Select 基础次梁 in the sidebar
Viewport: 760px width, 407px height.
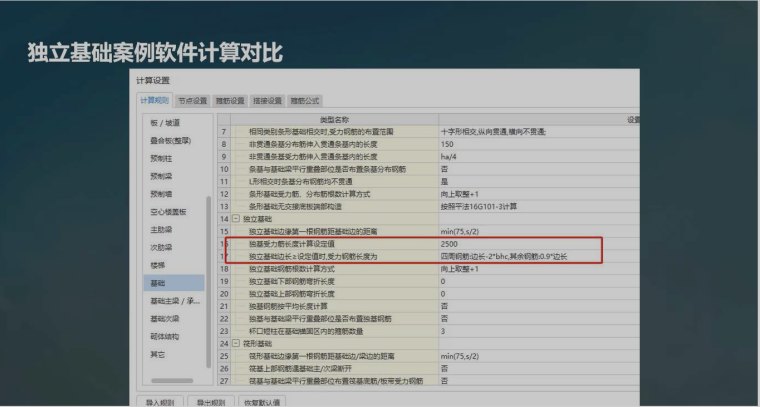click(x=164, y=319)
